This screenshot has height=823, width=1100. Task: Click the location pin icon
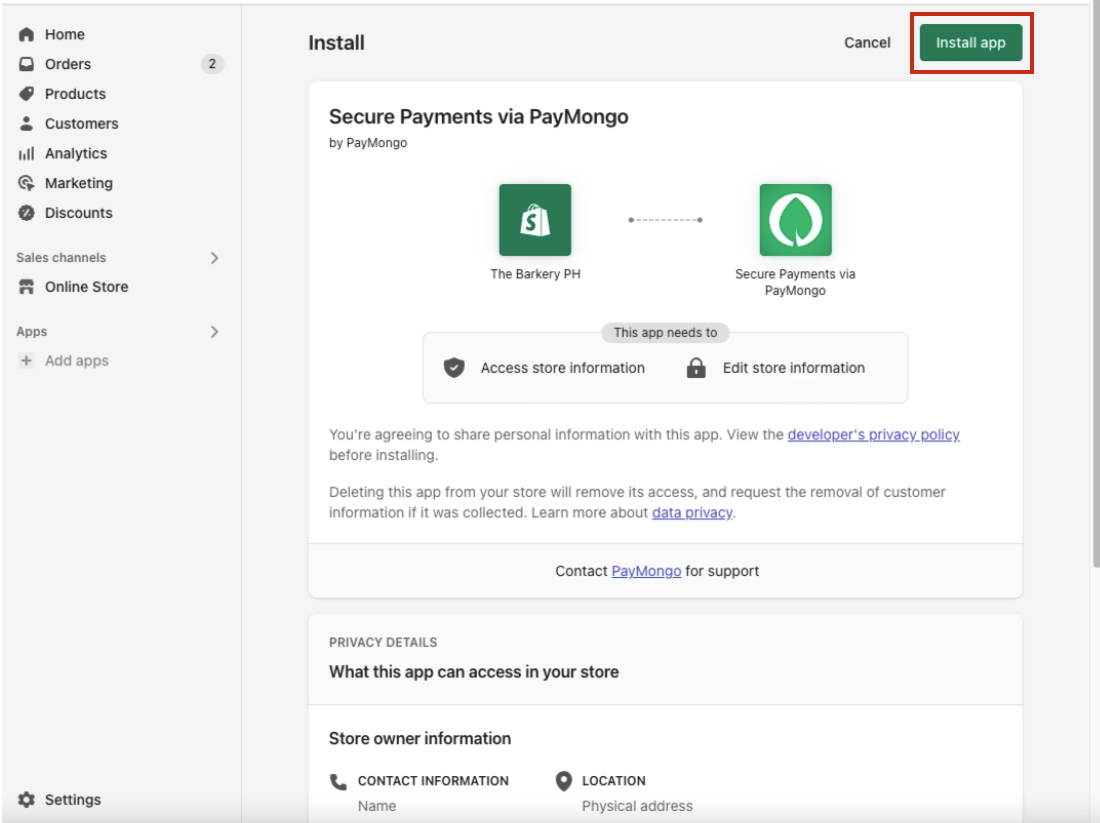563,781
